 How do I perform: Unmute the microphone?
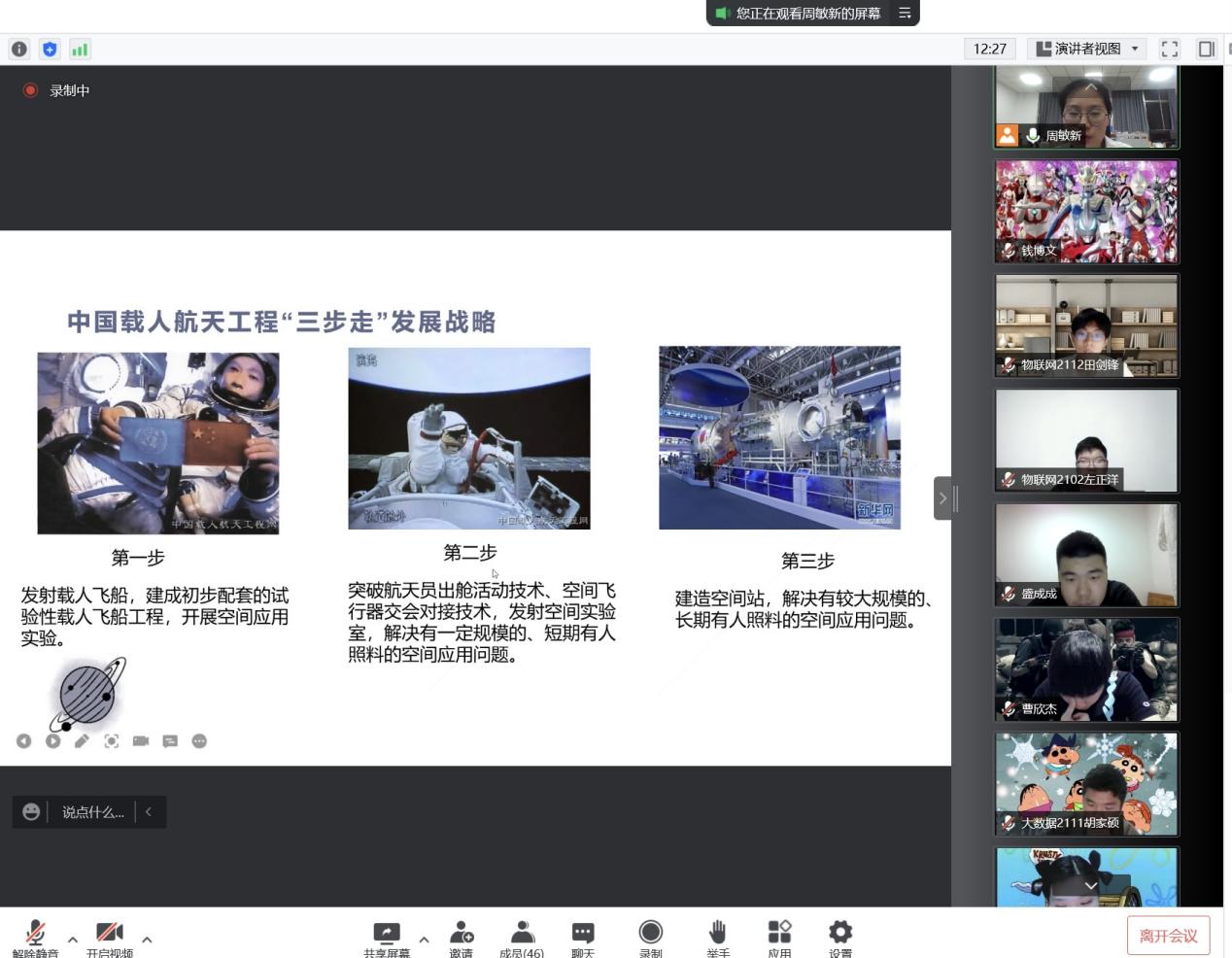point(35,936)
